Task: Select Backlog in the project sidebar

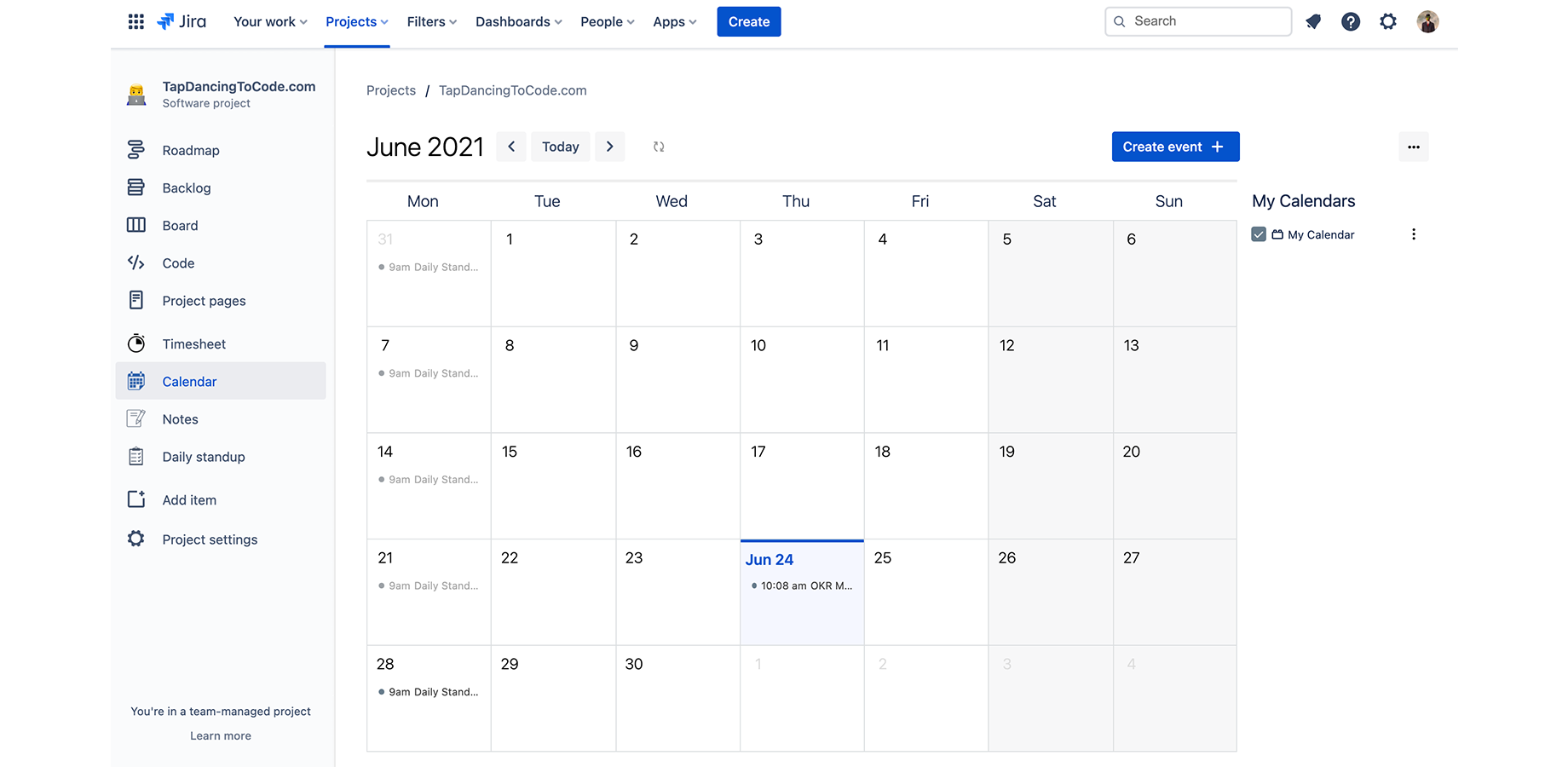Action: (187, 187)
